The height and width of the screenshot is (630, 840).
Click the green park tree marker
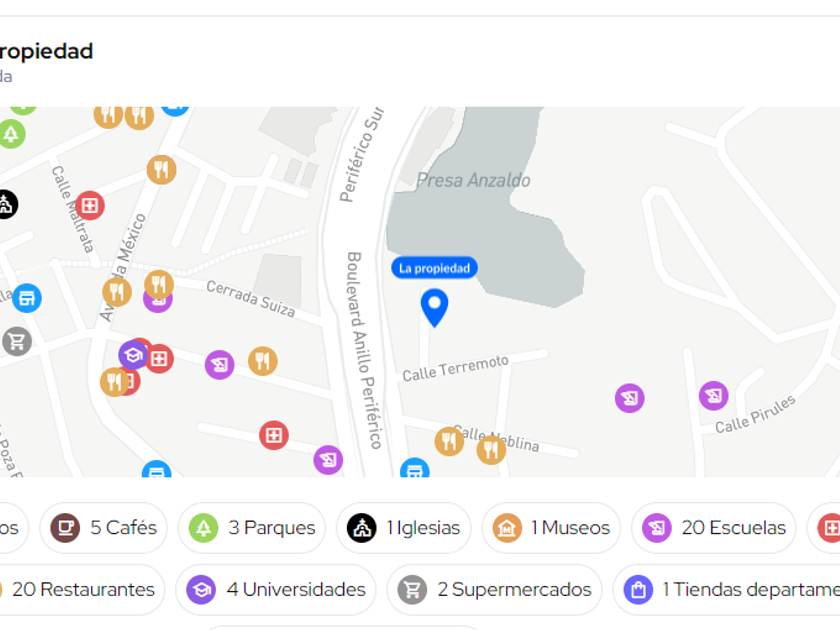coord(11,134)
